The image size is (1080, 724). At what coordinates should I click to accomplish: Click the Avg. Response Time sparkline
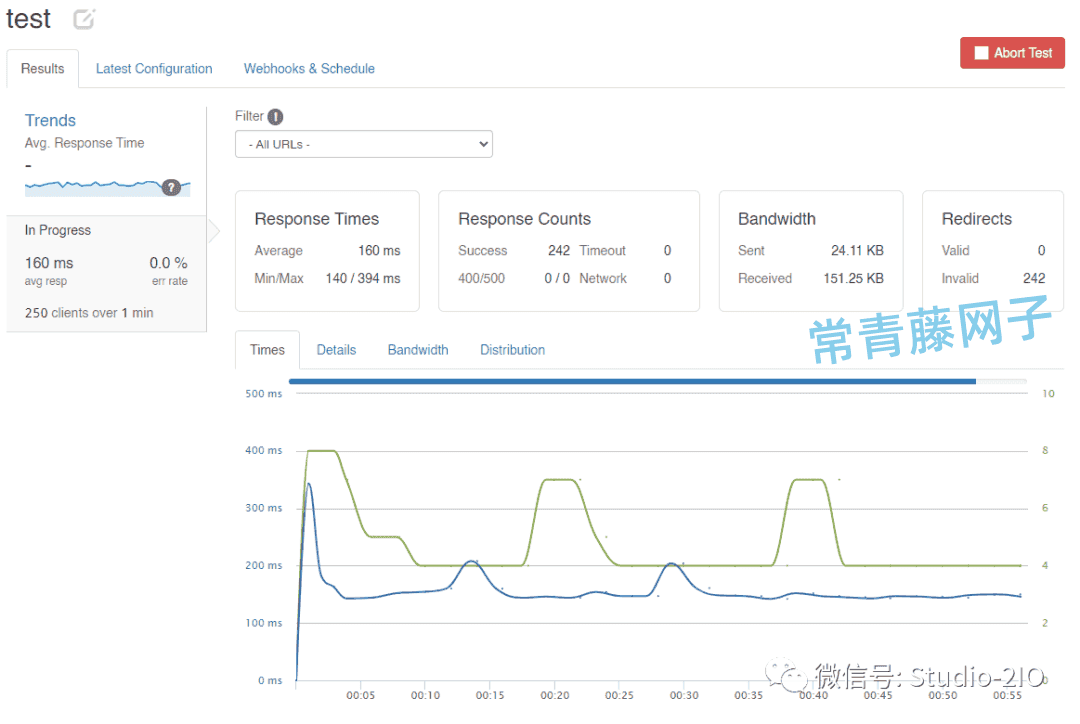107,187
